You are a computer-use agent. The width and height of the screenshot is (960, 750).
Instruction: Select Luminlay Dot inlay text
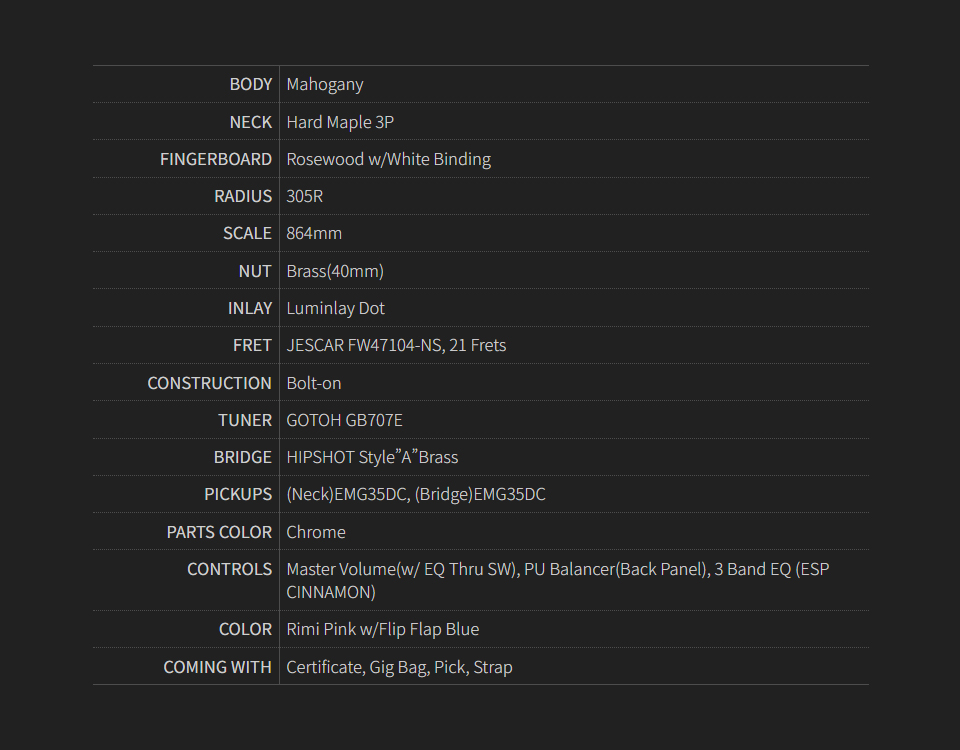[335, 308]
